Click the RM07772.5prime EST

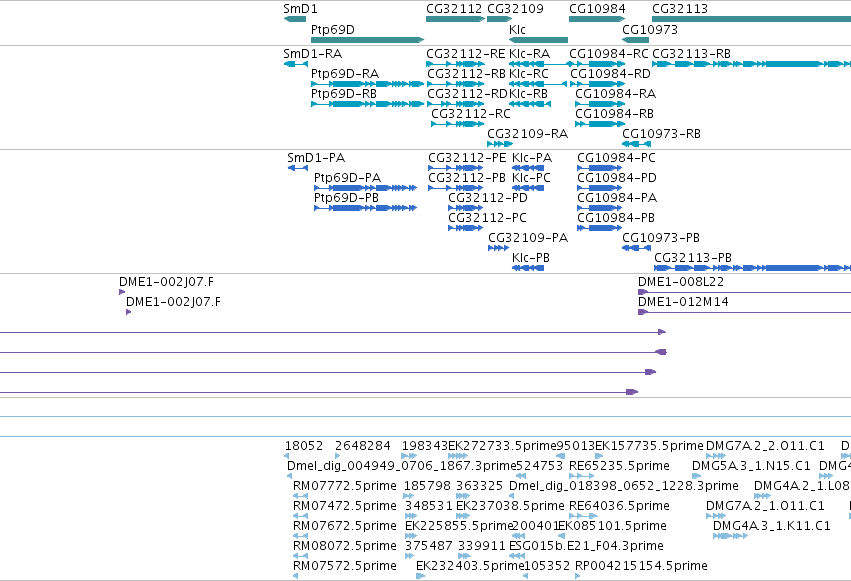[x=301, y=496]
